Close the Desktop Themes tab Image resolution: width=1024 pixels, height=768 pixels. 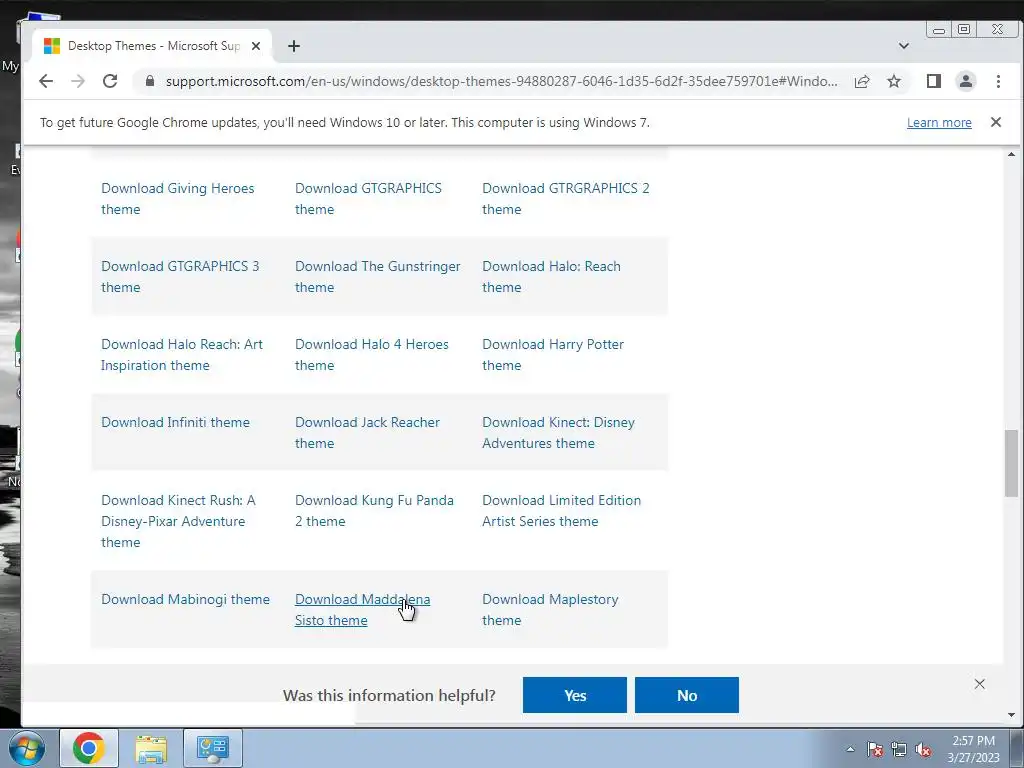(x=256, y=46)
